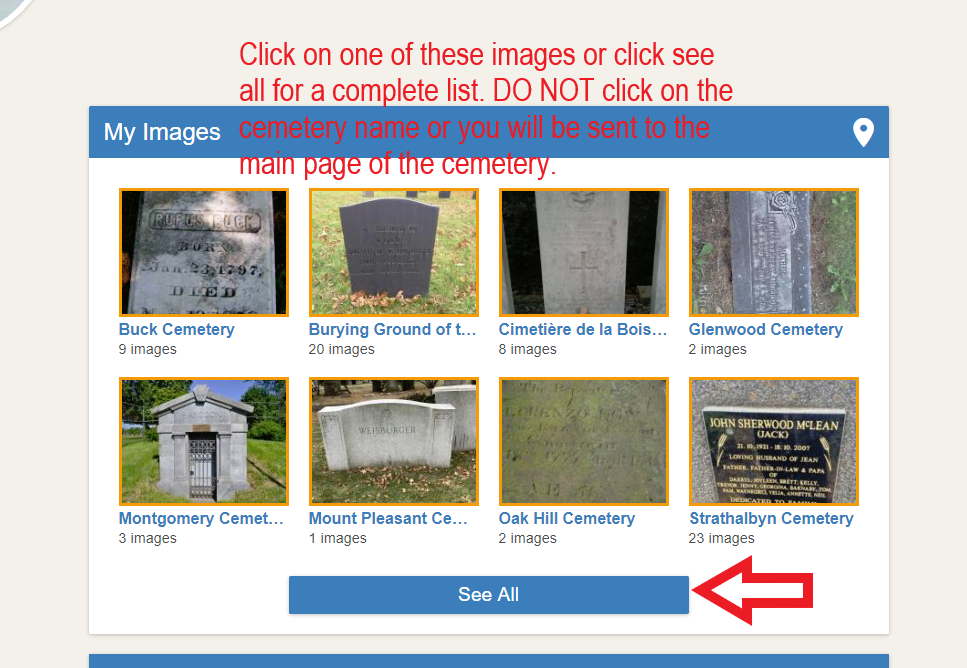This screenshot has height=668, width=967.
Task: Open the Montgomery Cemetery mausoleum thumbnail
Action: (x=204, y=442)
